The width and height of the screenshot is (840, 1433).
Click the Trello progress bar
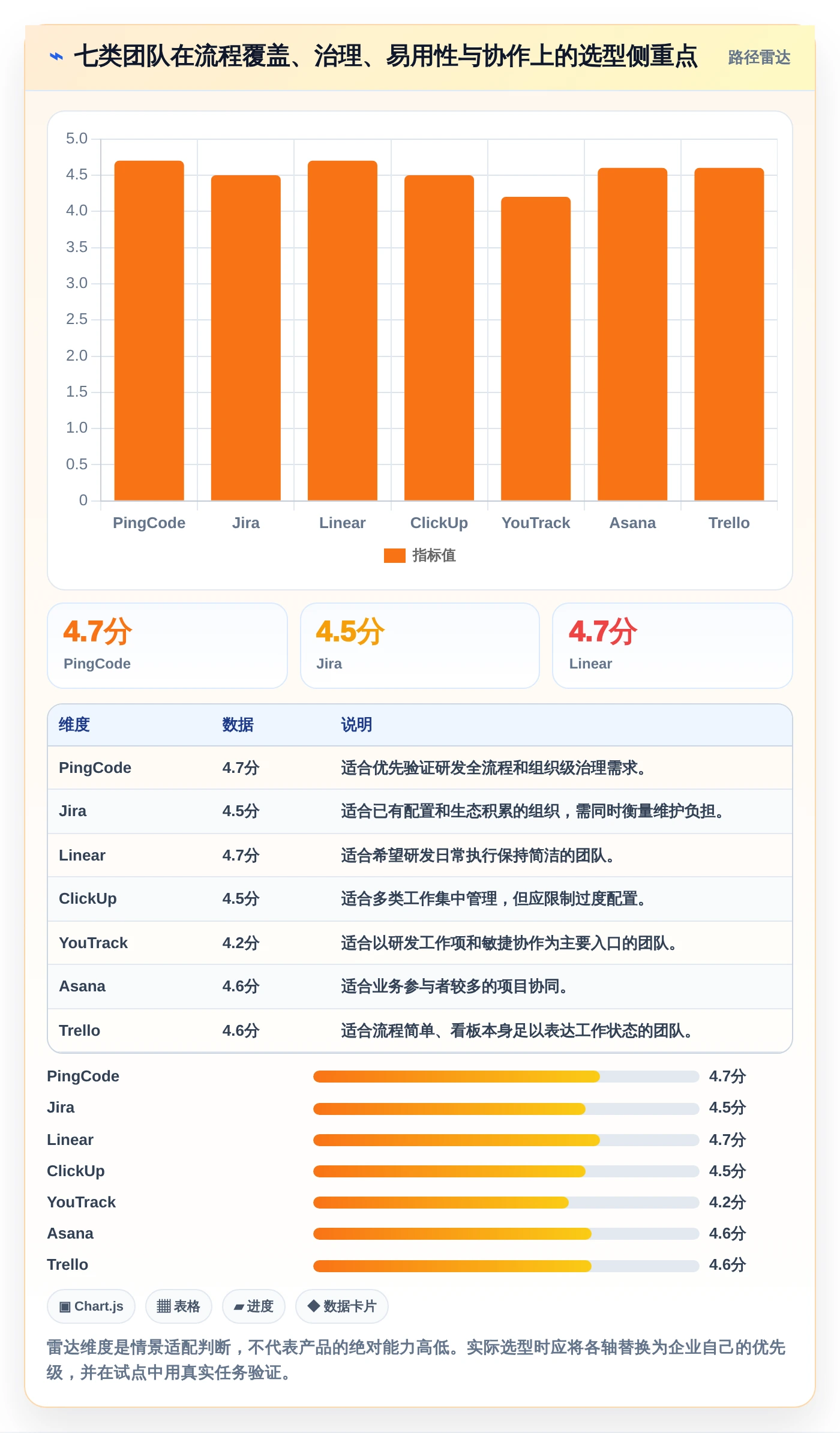(x=506, y=1266)
